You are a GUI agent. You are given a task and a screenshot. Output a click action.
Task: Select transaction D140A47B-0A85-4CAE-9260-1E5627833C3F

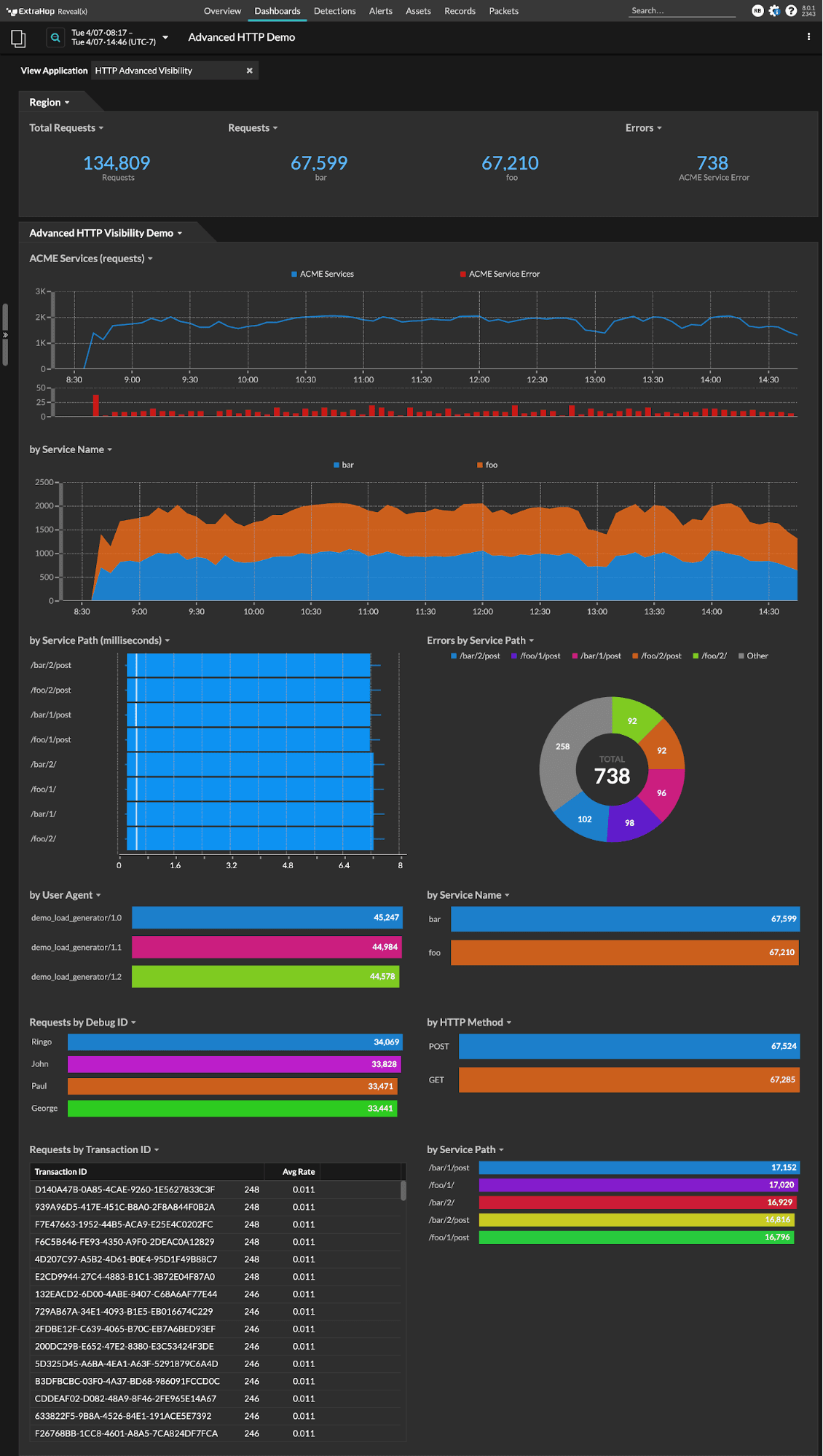pos(216,1189)
